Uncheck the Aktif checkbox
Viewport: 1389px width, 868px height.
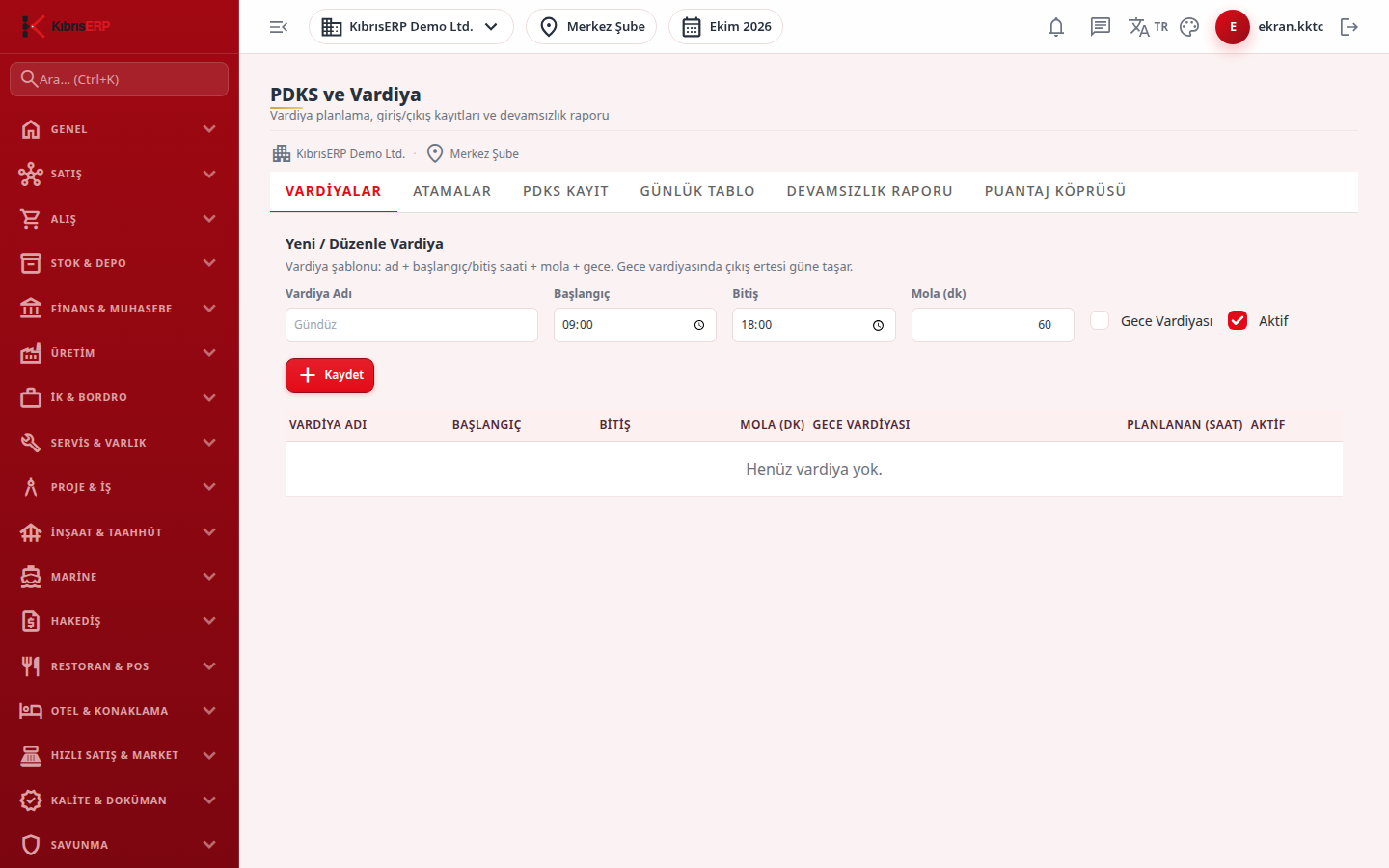pyautogui.click(x=1238, y=320)
